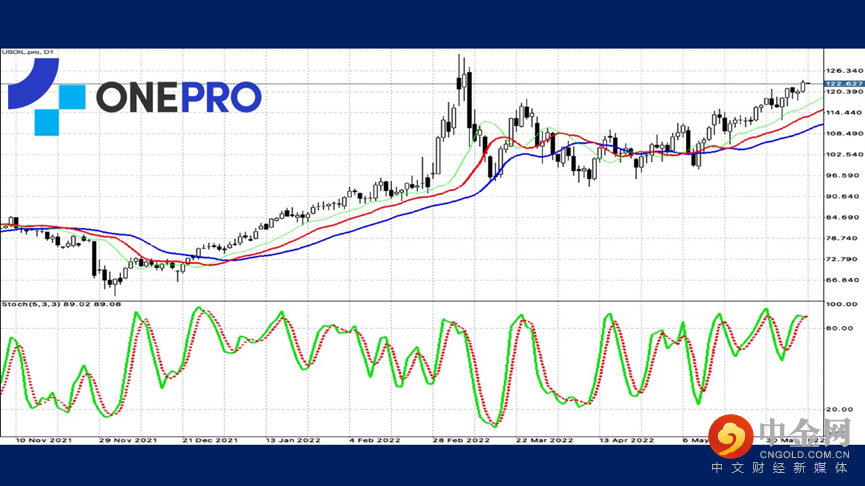Screen dimensions: 865x486
Task: Click the stochastic 20.00 level label
Action: (840, 409)
